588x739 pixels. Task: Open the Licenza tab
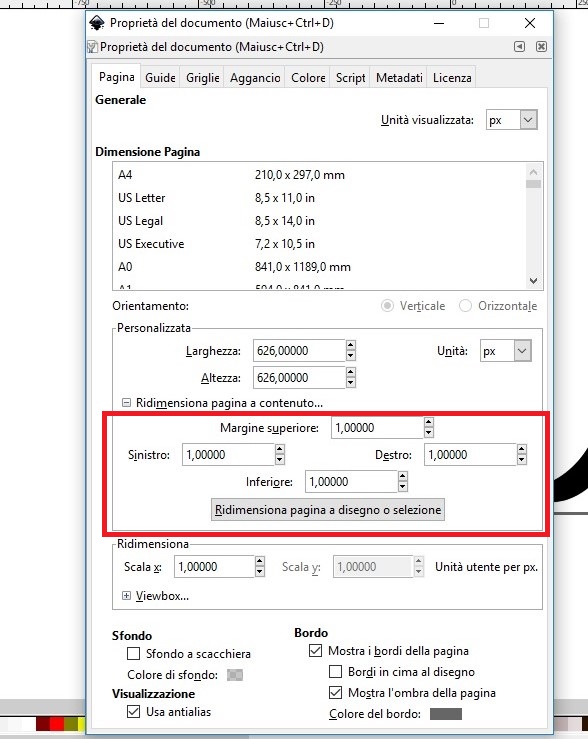(x=452, y=77)
